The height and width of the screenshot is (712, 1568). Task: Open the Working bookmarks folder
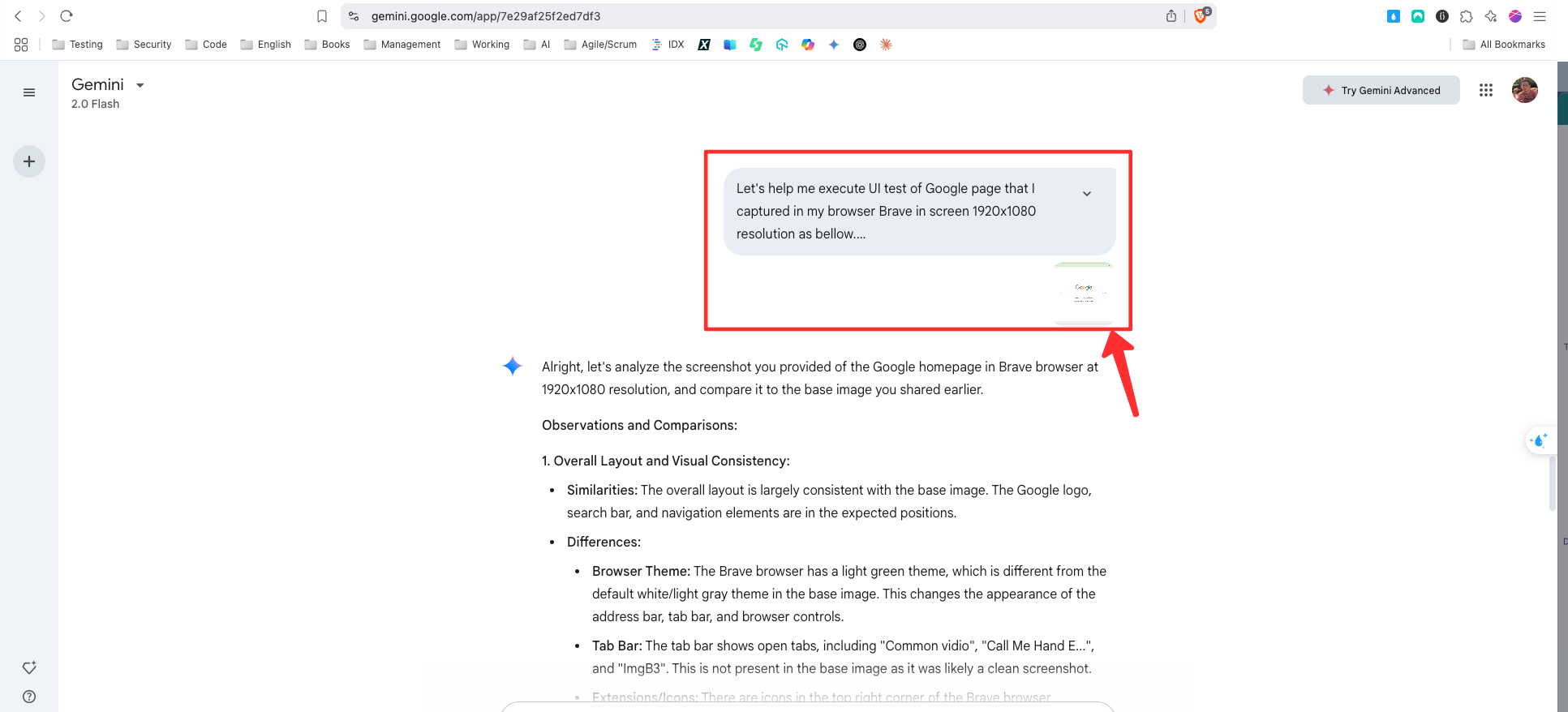coord(482,45)
